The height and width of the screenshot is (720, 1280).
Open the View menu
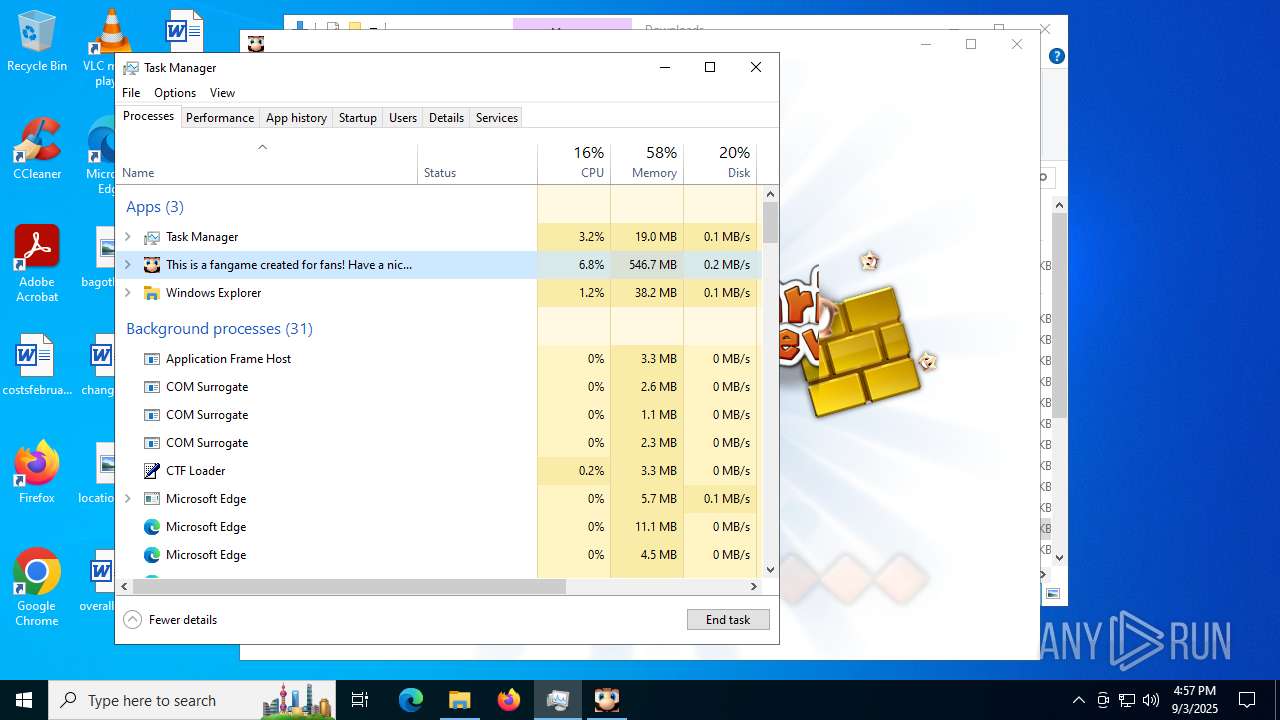coord(222,93)
